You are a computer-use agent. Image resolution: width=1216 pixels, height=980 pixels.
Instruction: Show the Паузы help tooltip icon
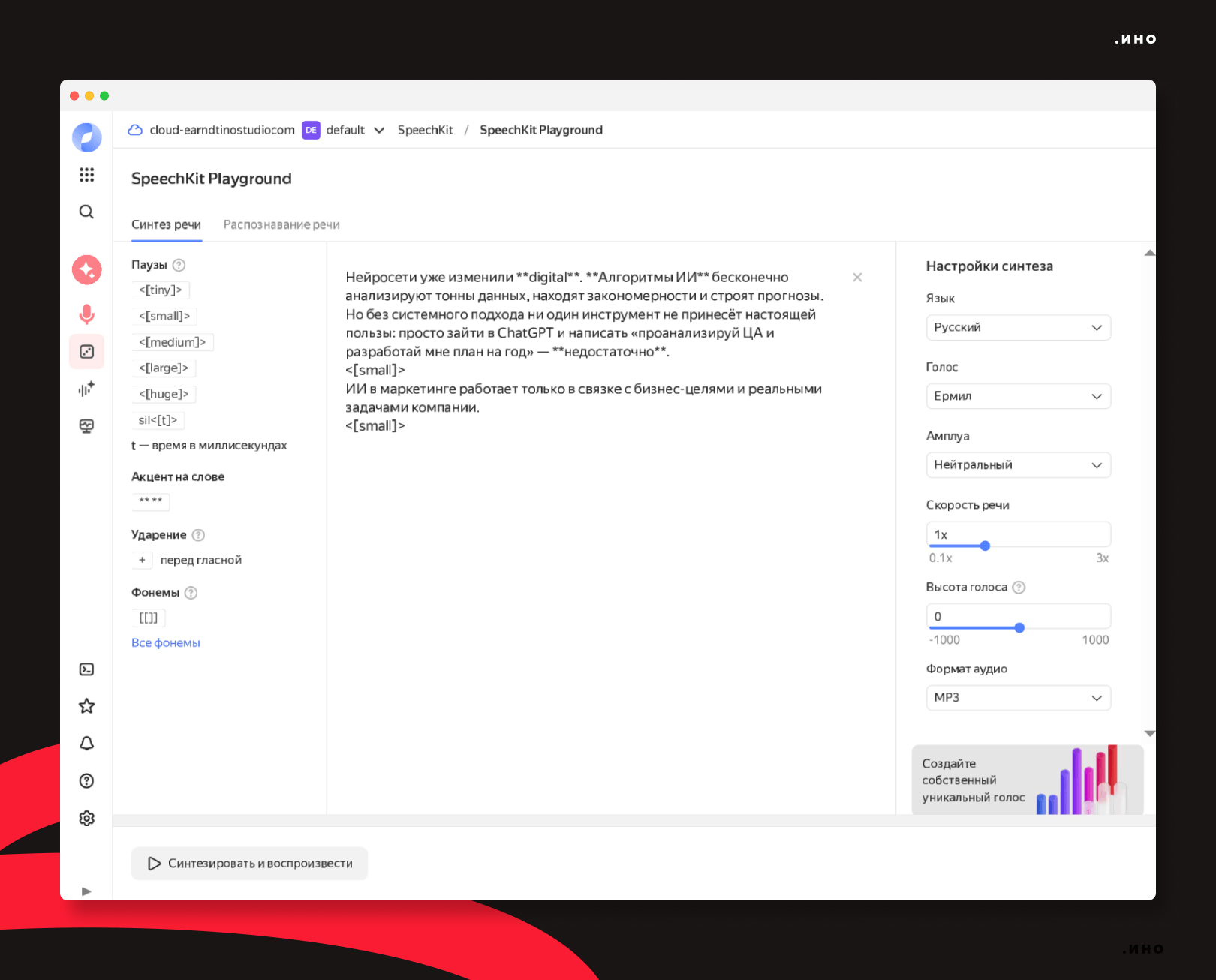point(179,265)
